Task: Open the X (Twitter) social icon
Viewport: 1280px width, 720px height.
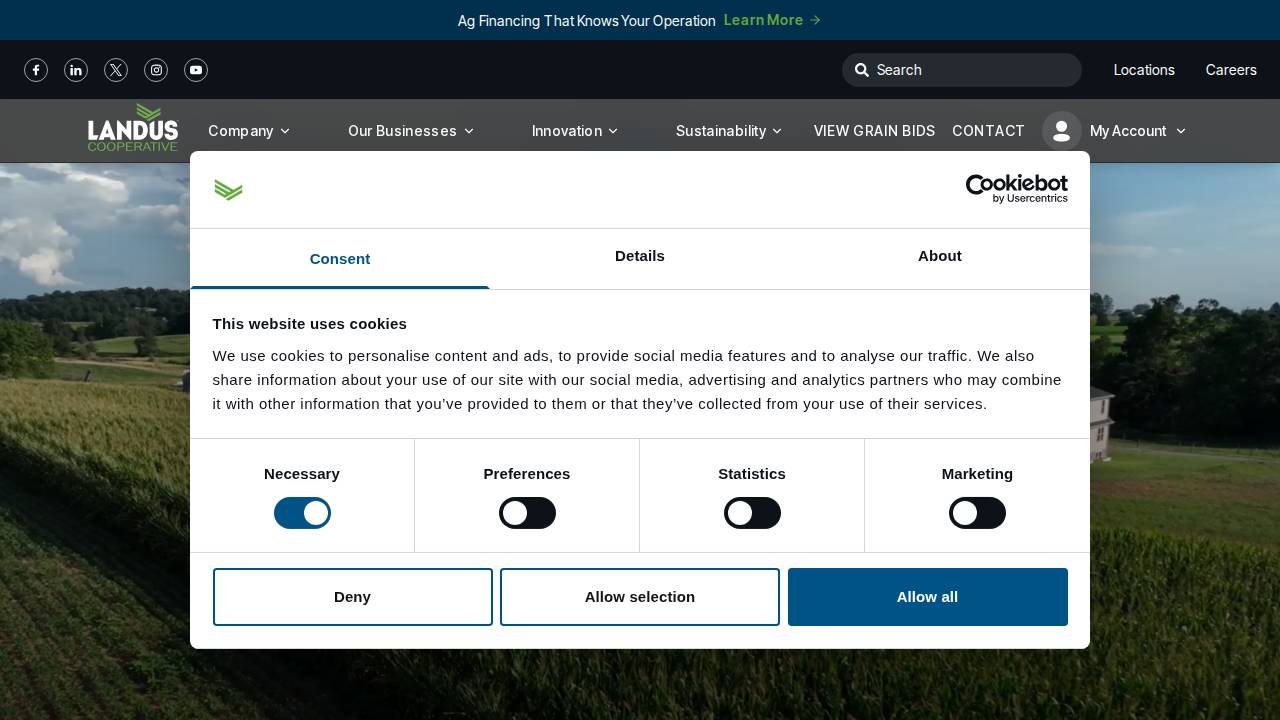Action: click(116, 70)
